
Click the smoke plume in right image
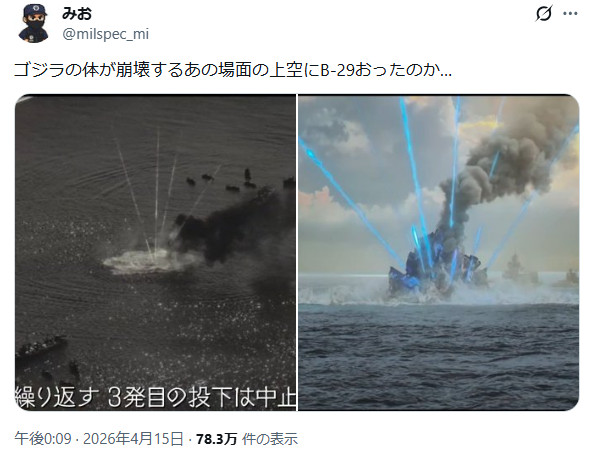[503, 166]
